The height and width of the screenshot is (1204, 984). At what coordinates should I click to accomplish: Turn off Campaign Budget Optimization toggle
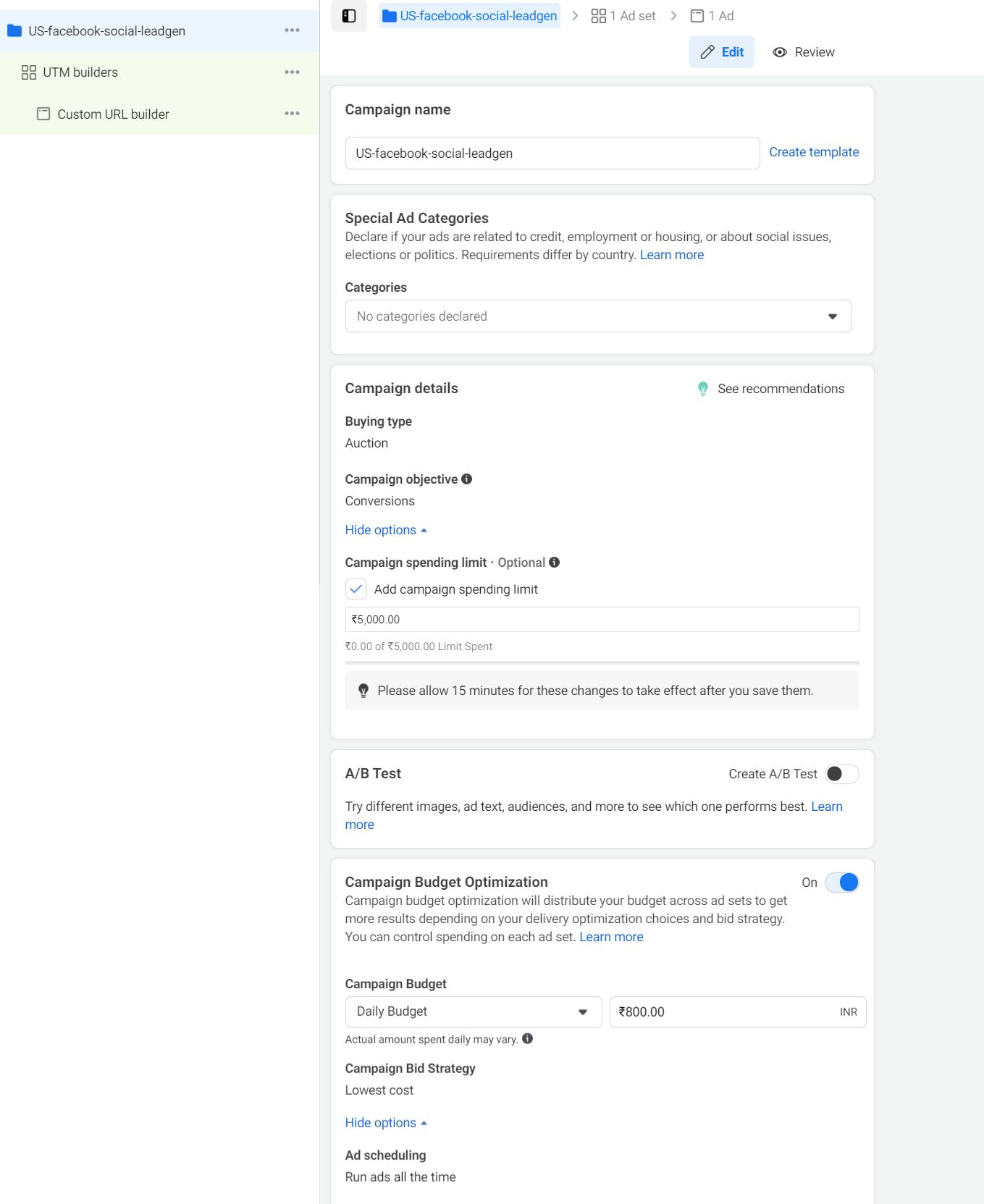(841, 883)
